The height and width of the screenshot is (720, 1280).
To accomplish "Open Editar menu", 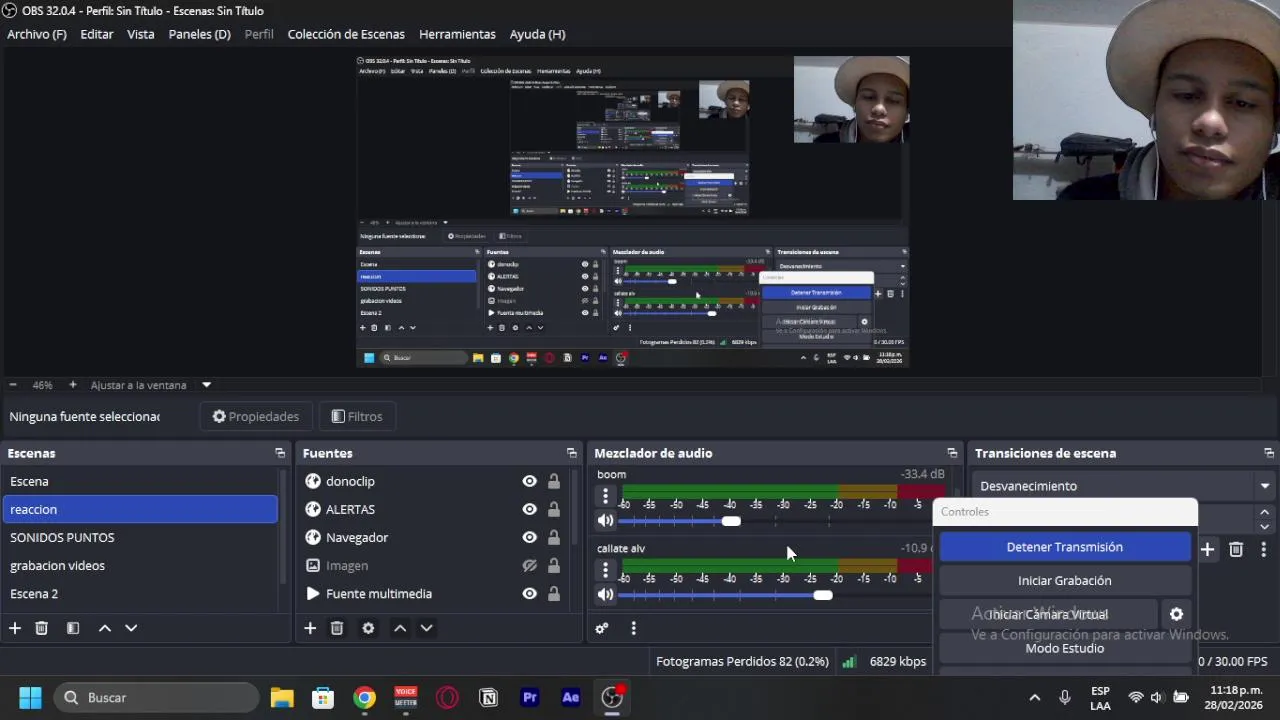I will 97,34.
